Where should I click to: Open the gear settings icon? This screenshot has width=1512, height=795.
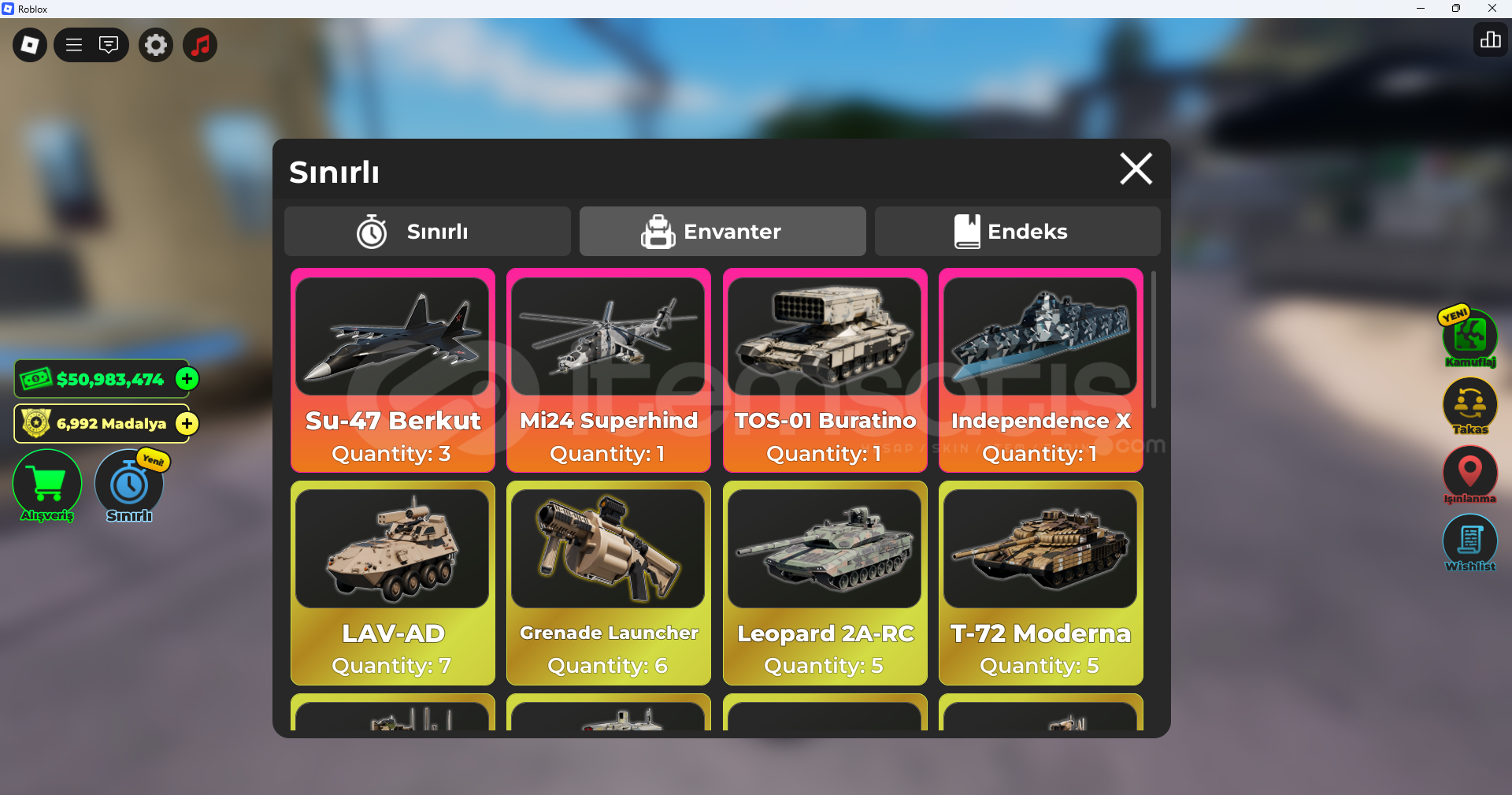(x=156, y=45)
